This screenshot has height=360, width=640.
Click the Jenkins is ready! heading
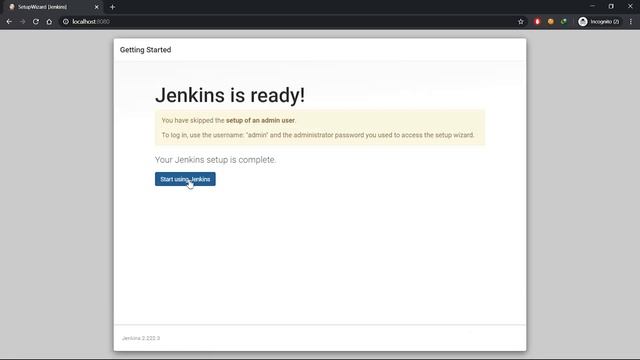click(230, 96)
